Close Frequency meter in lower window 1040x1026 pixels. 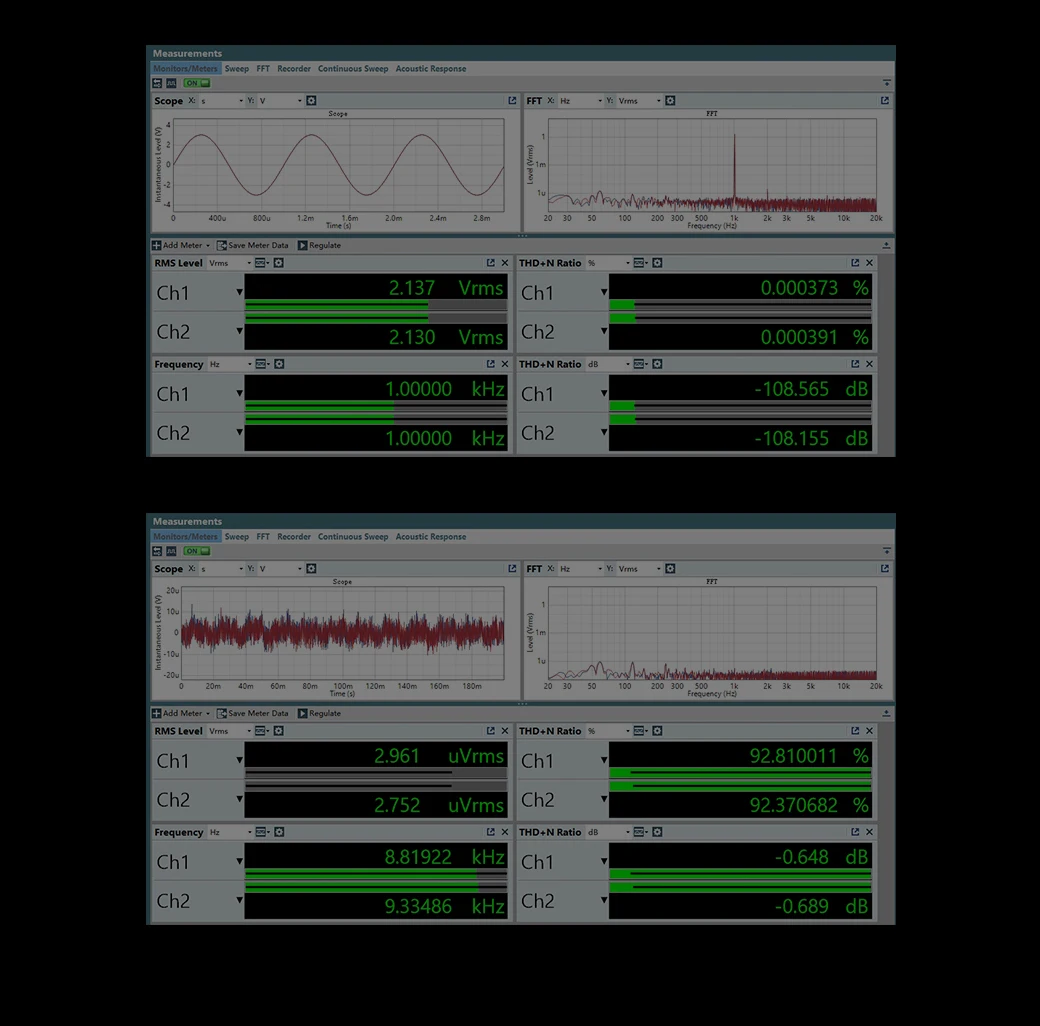(x=505, y=832)
